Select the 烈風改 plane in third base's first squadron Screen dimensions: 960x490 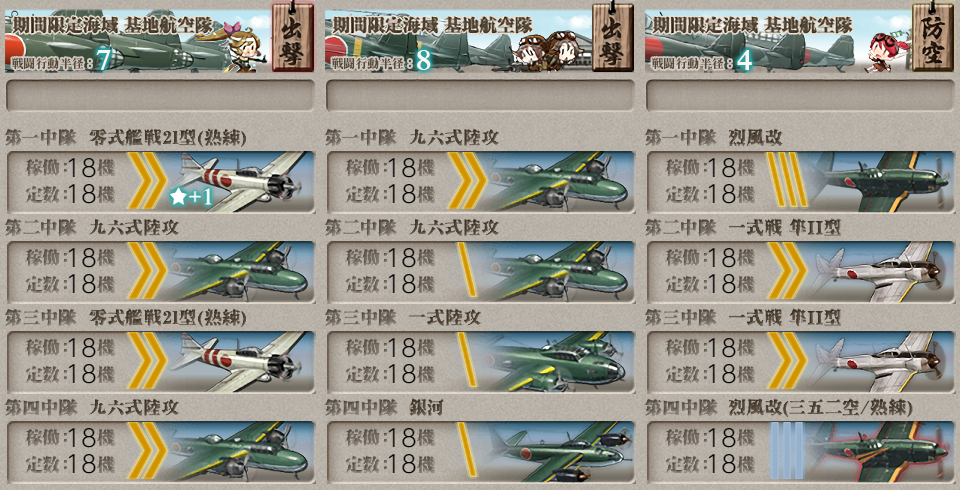[879, 182]
